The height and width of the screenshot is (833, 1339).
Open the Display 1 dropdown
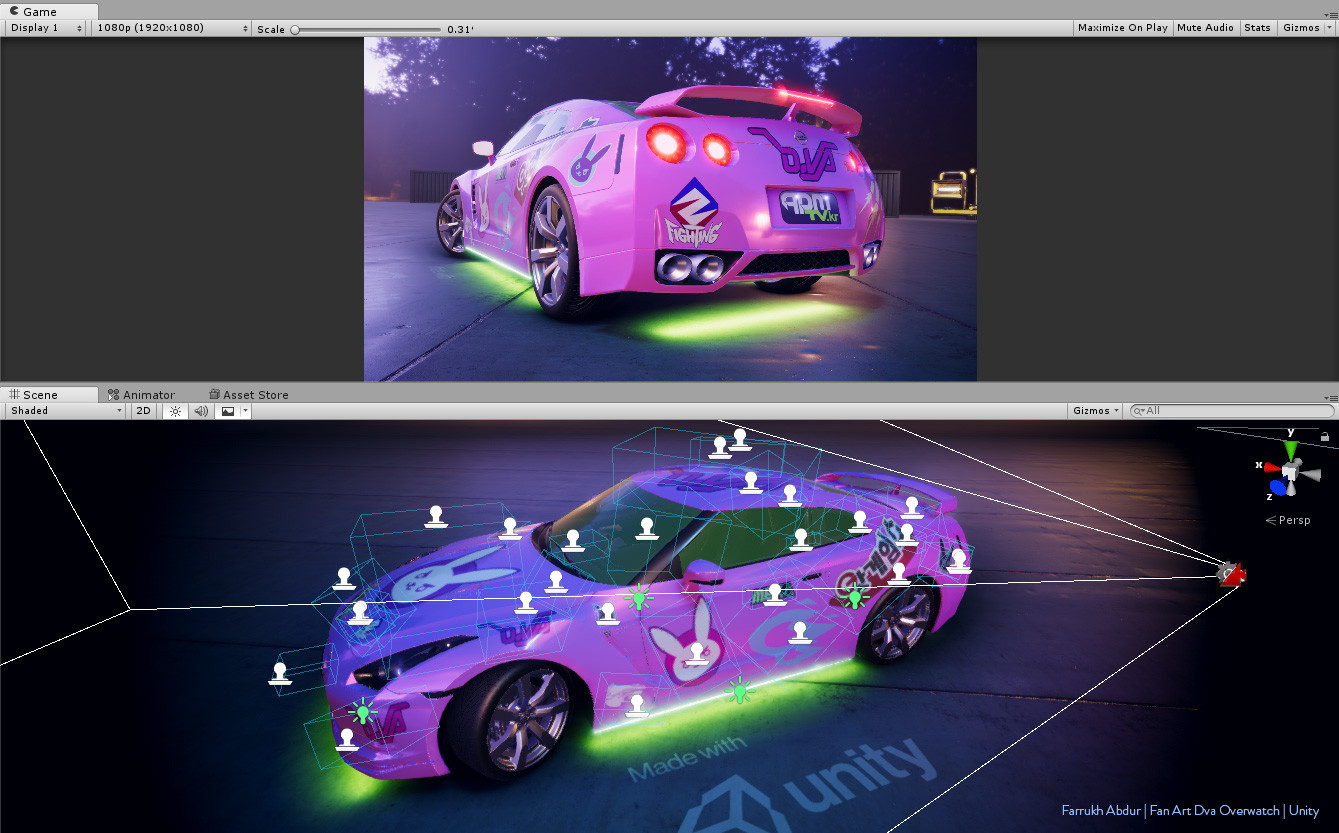click(x=46, y=28)
